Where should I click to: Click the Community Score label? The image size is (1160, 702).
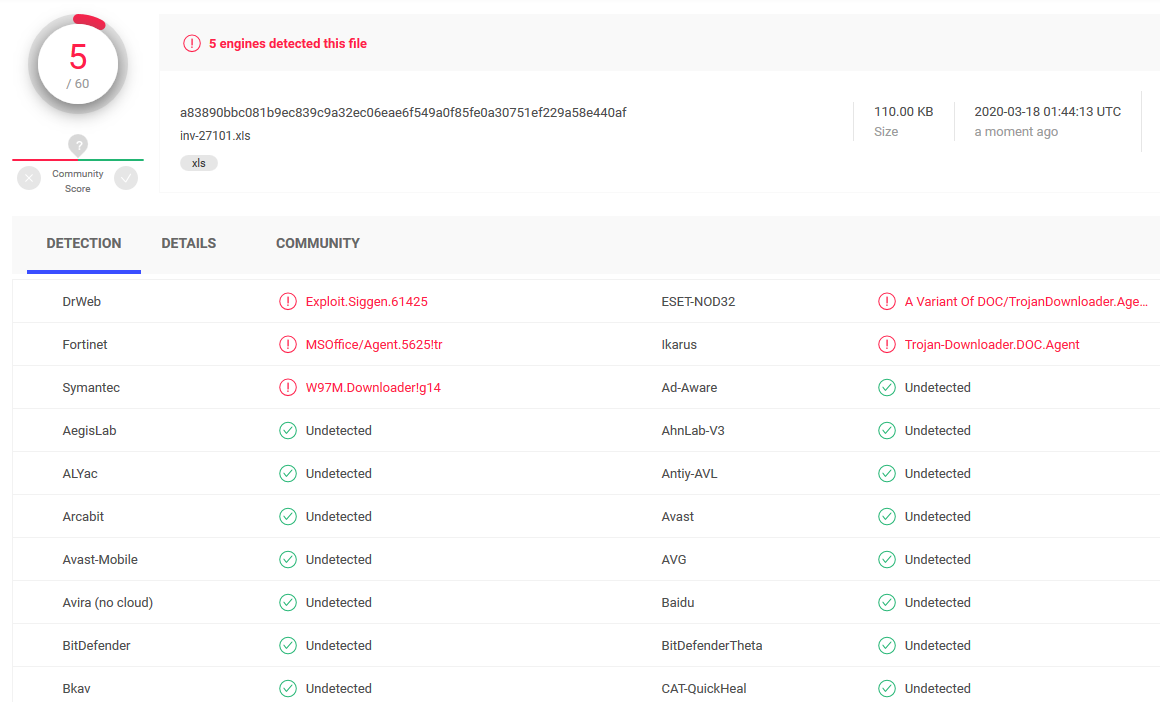(x=78, y=181)
